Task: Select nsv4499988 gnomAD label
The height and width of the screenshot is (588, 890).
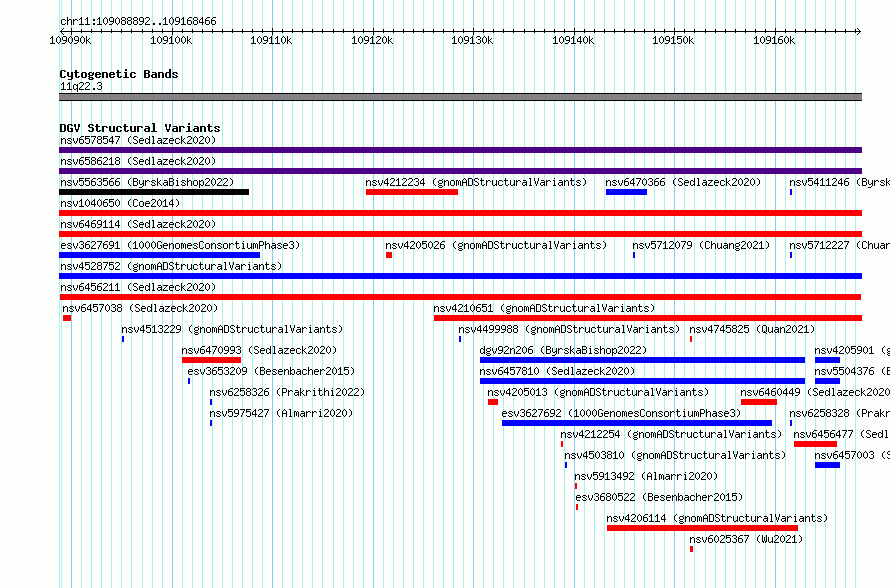Action: click(x=569, y=329)
